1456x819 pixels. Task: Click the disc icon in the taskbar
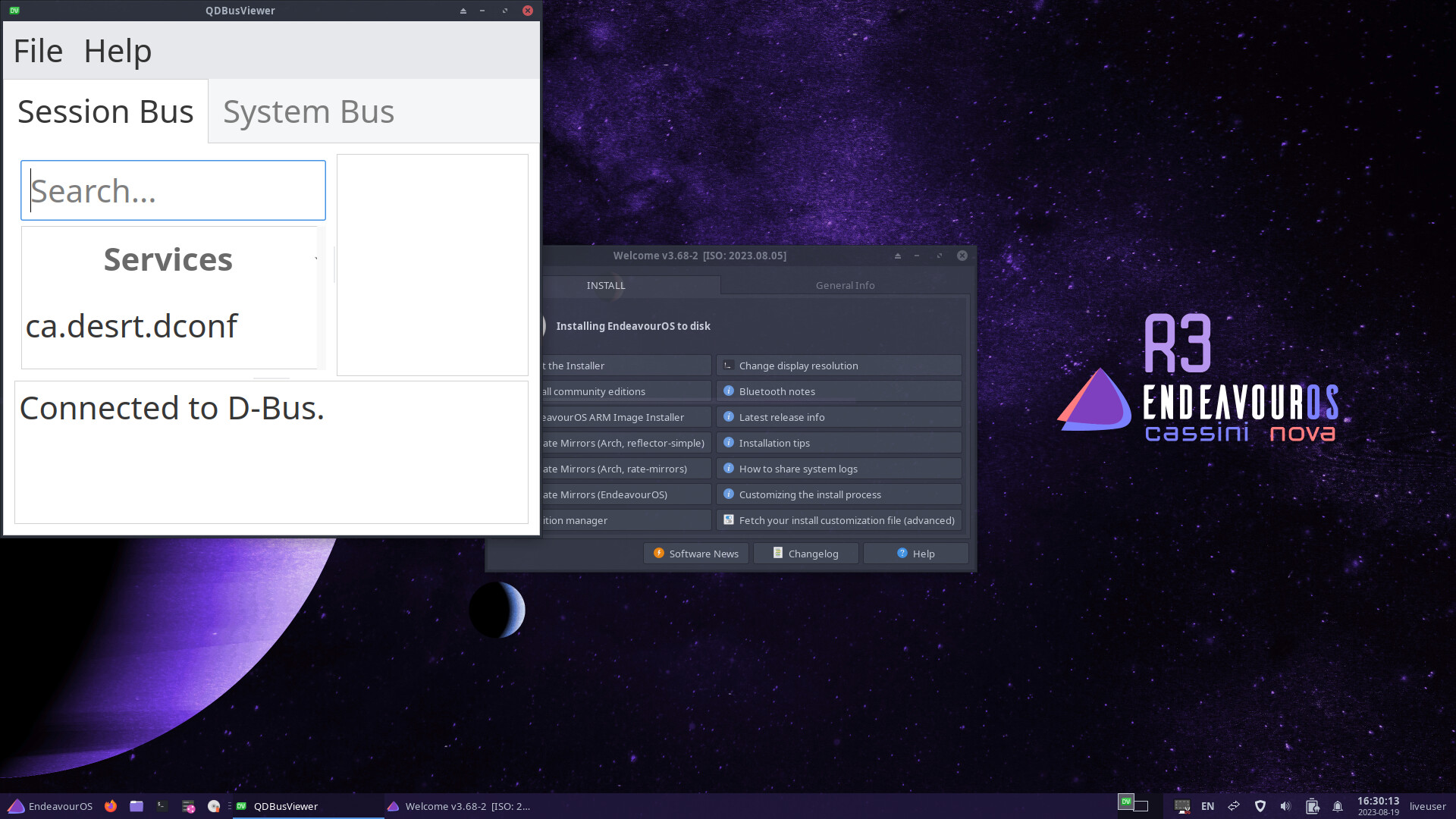coord(214,806)
